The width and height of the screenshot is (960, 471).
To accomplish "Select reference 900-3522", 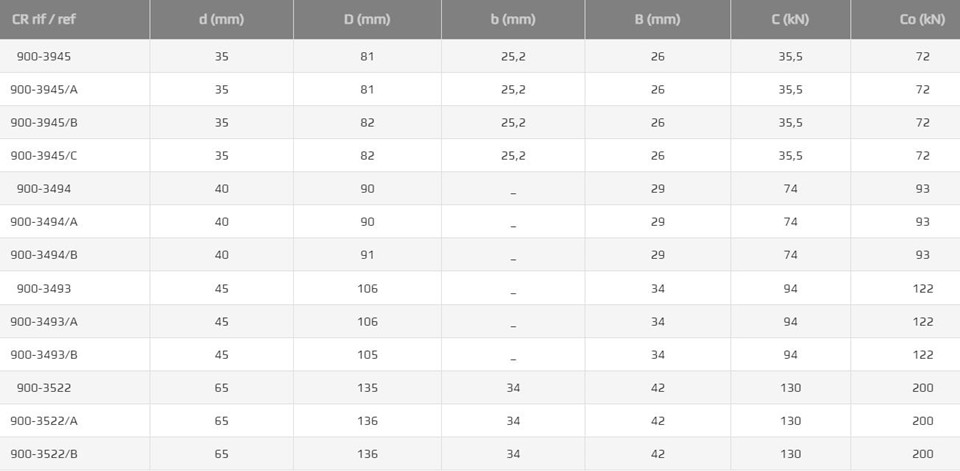I will (43, 388).
